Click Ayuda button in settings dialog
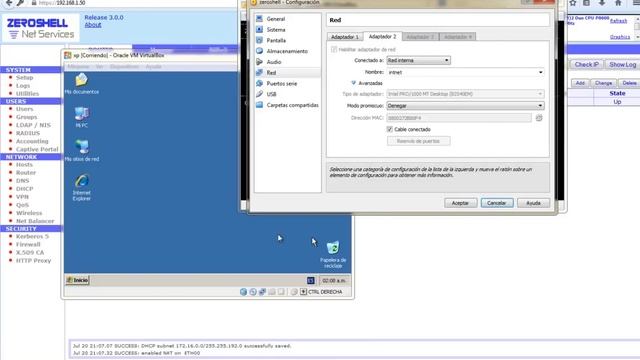The width and height of the screenshot is (640, 360). click(533, 203)
